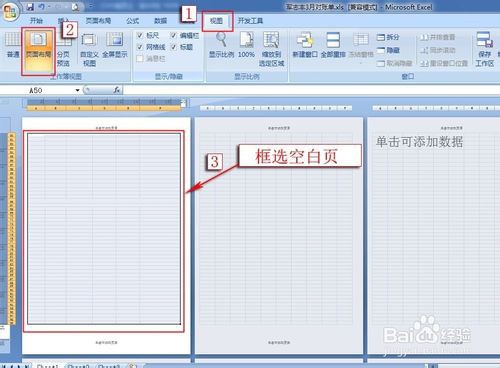Open 显示比例 zoom dialog magnifier
Image resolution: width=500 pixels, height=368 pixels.
pyautogui.click(x=221, y=45)
